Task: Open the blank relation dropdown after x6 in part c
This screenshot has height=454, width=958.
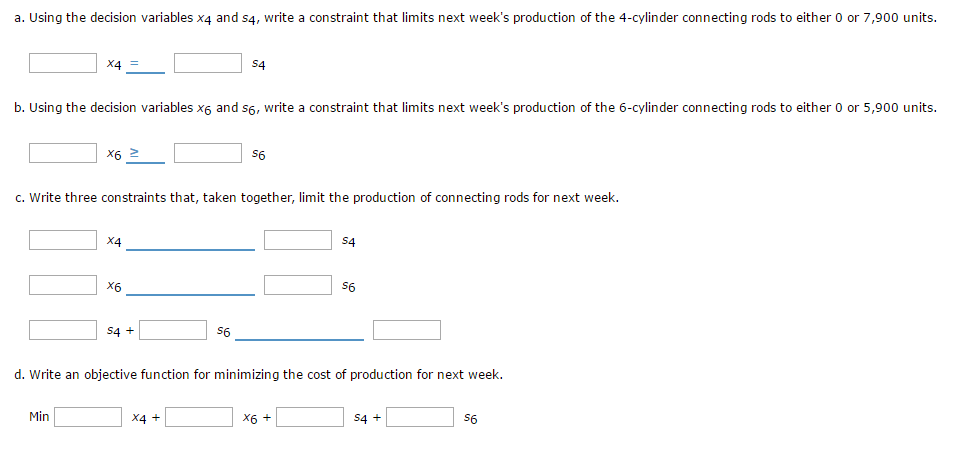Action: tap(190, 286)
